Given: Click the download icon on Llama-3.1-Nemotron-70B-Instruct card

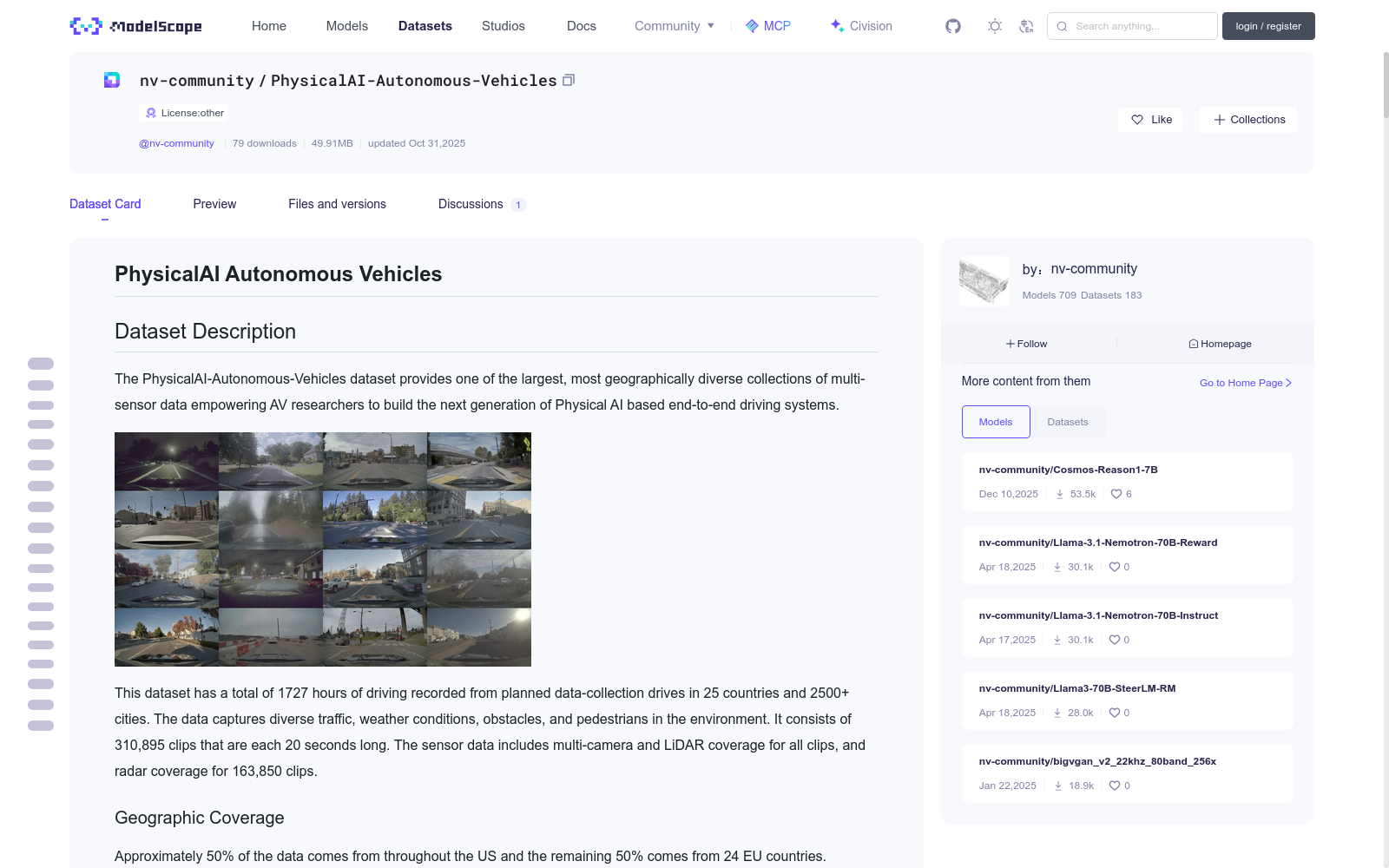Looking at the screenshot, I should [x=1057, y=640].
